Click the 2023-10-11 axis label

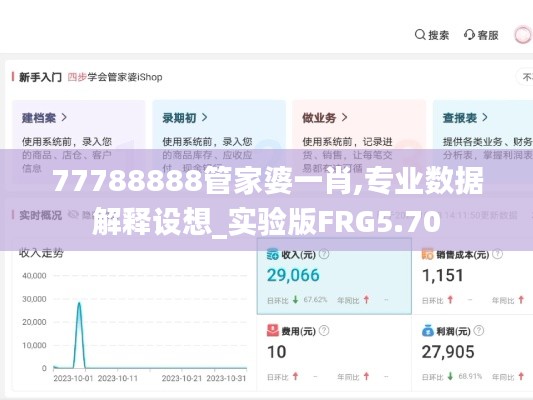tap(118, 378)
